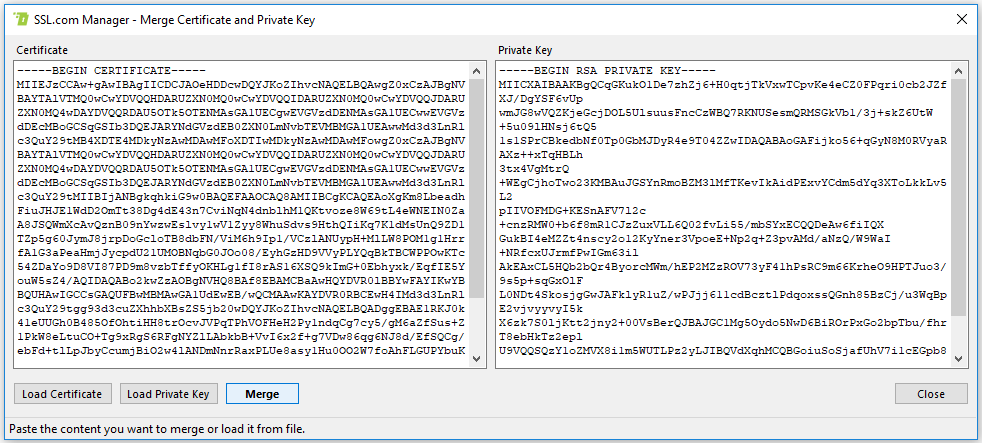
Task: Click the Private Key field label
Action: 525,50
